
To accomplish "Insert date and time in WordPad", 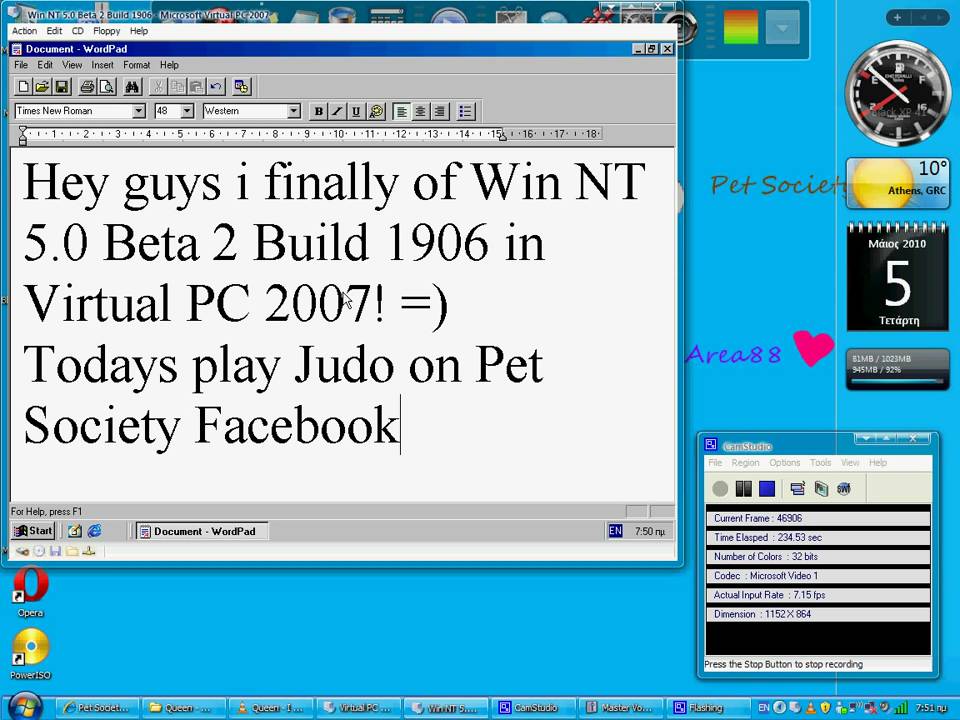I will point(242,87).
